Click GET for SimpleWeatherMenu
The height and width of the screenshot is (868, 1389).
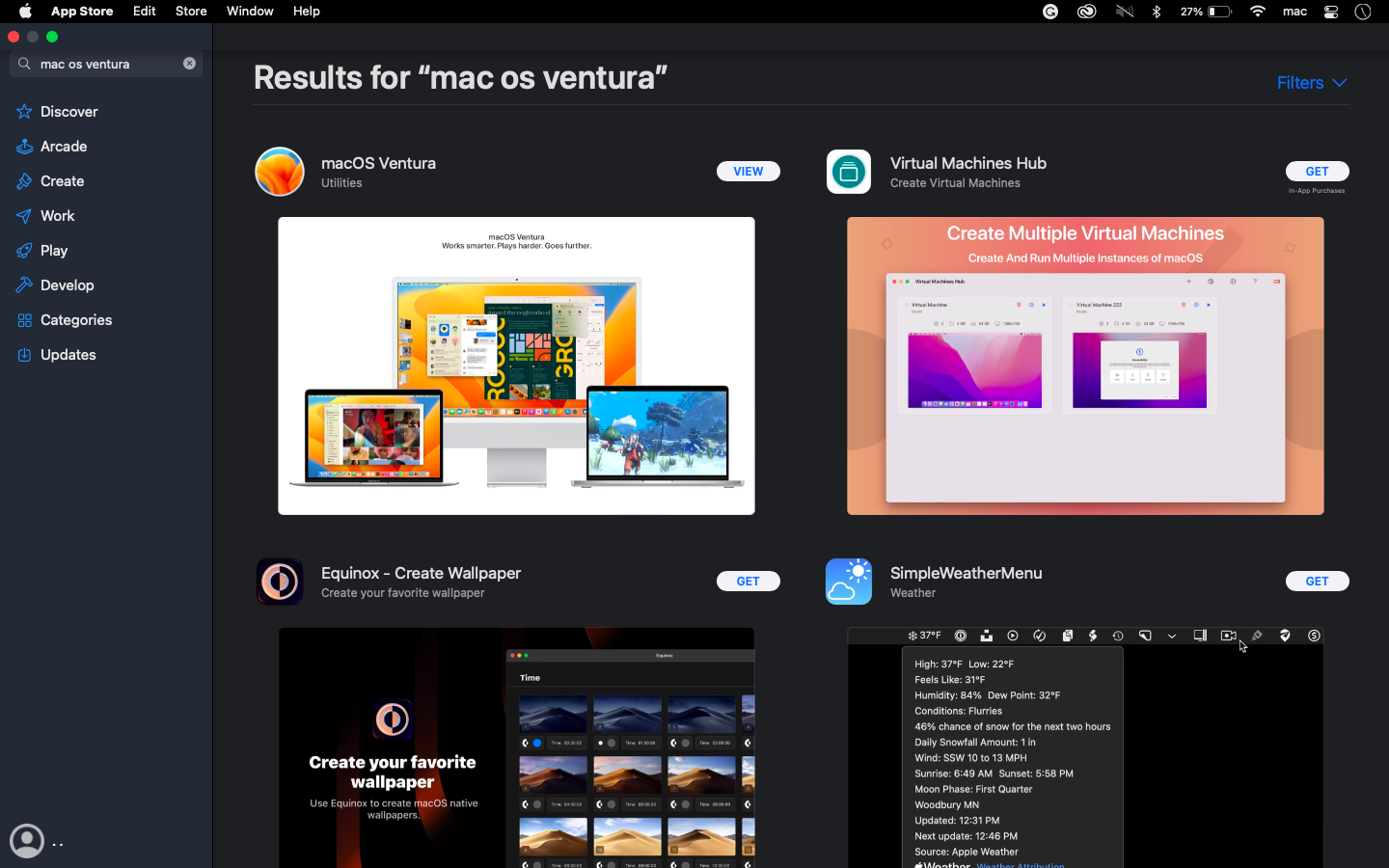(x=1318, y=582)
